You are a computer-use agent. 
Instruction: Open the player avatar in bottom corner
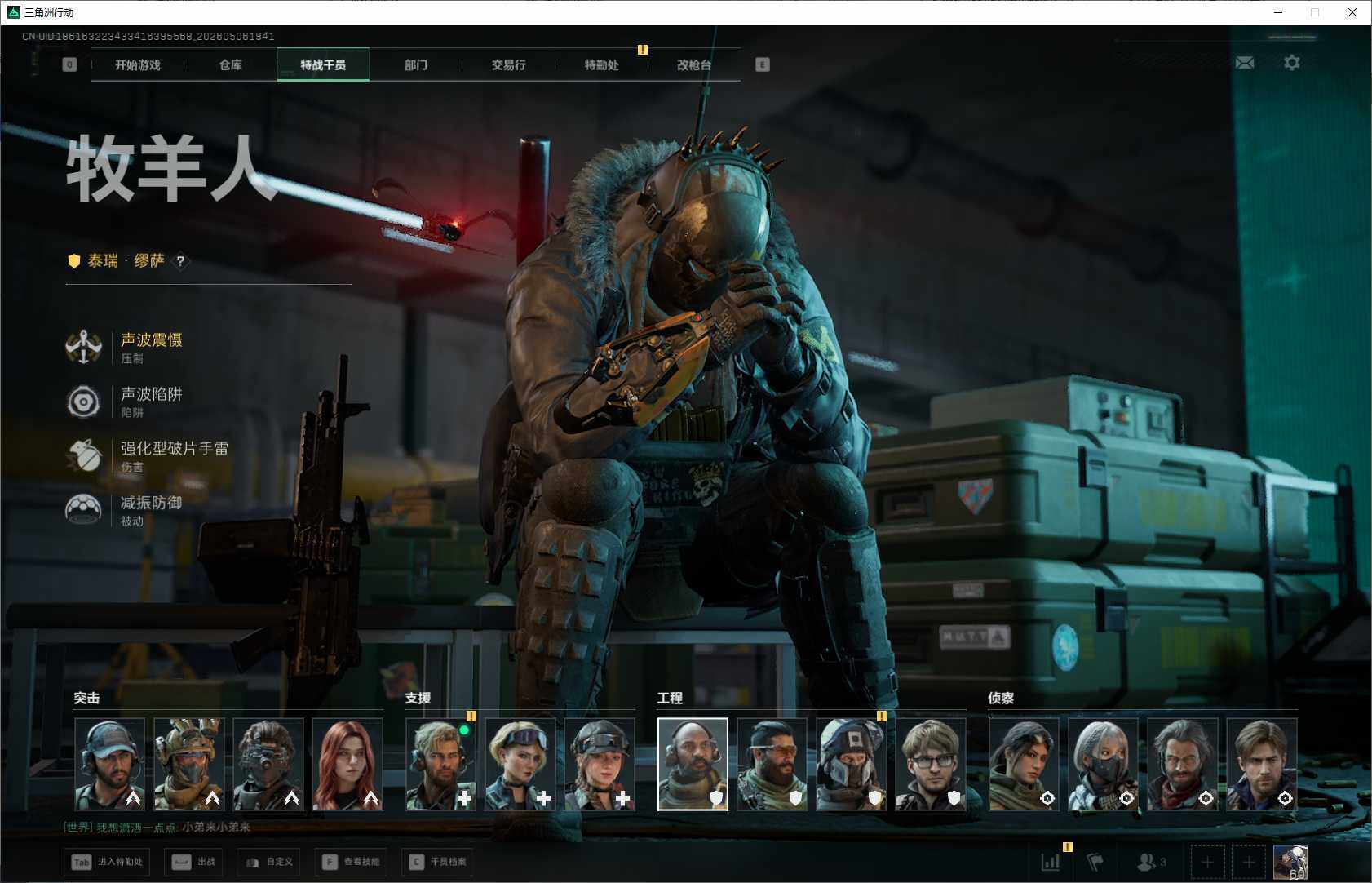(x=1290, y=862)
